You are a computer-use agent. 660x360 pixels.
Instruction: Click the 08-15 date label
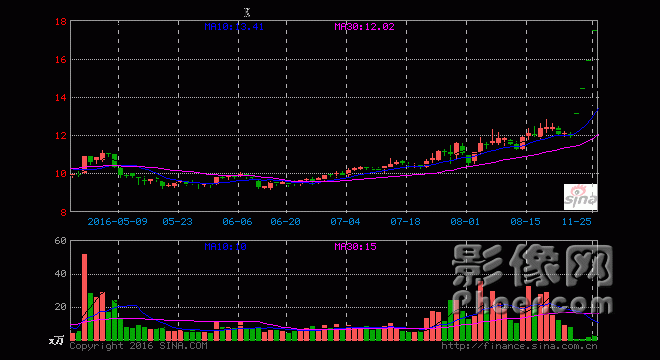point(525,221)
